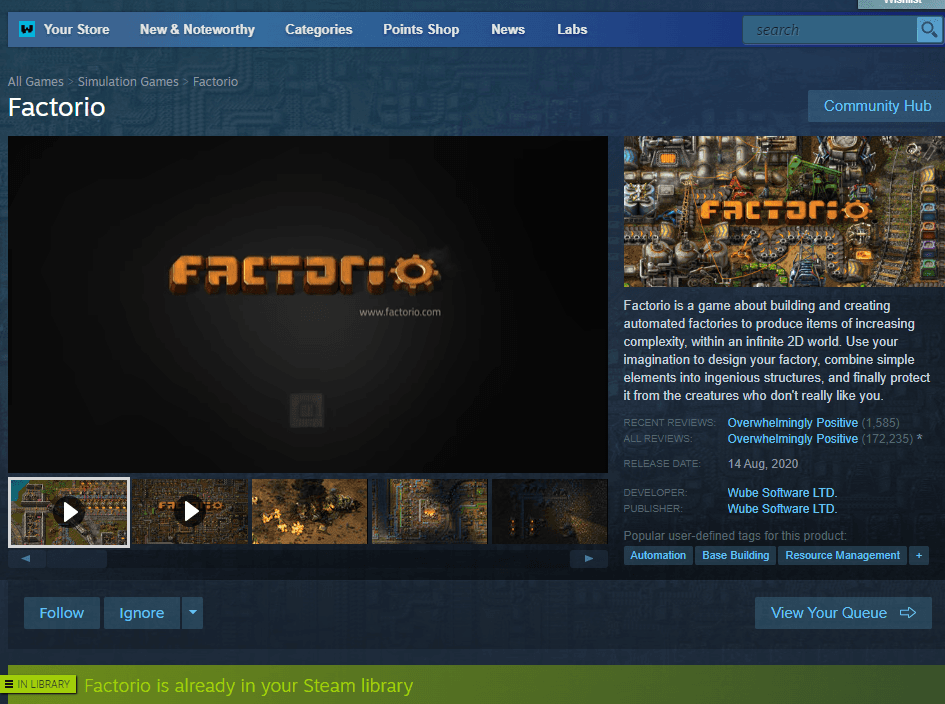The image size is (945, 704).
Task: Go to the Points Shop
Action: point(421,30)
